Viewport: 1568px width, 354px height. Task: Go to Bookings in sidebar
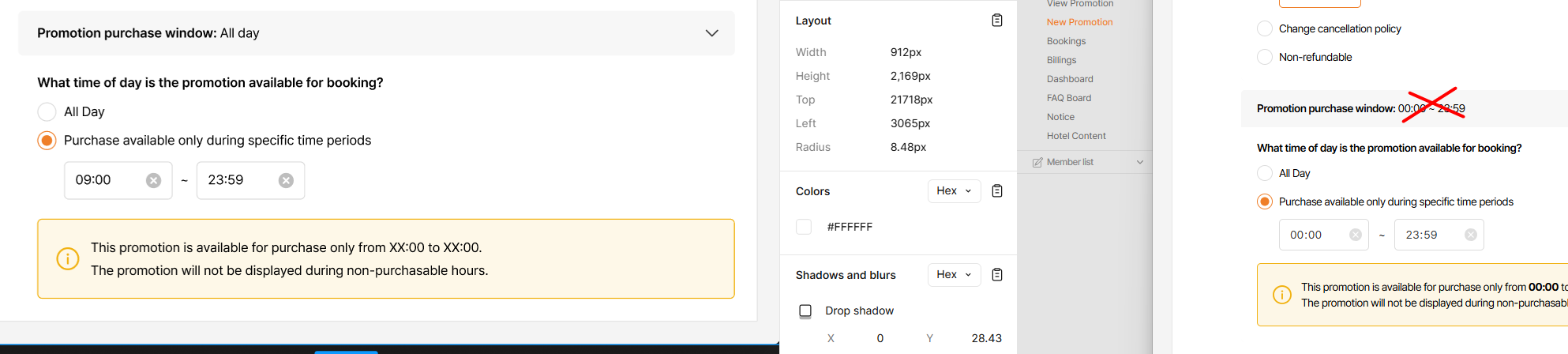[x=1066, y=41]
